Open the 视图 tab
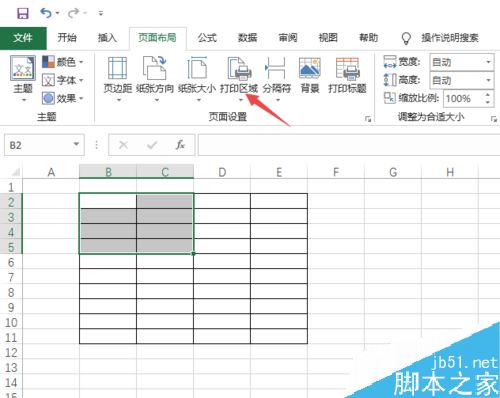This screenshot has height=398, width=500. 328,38
